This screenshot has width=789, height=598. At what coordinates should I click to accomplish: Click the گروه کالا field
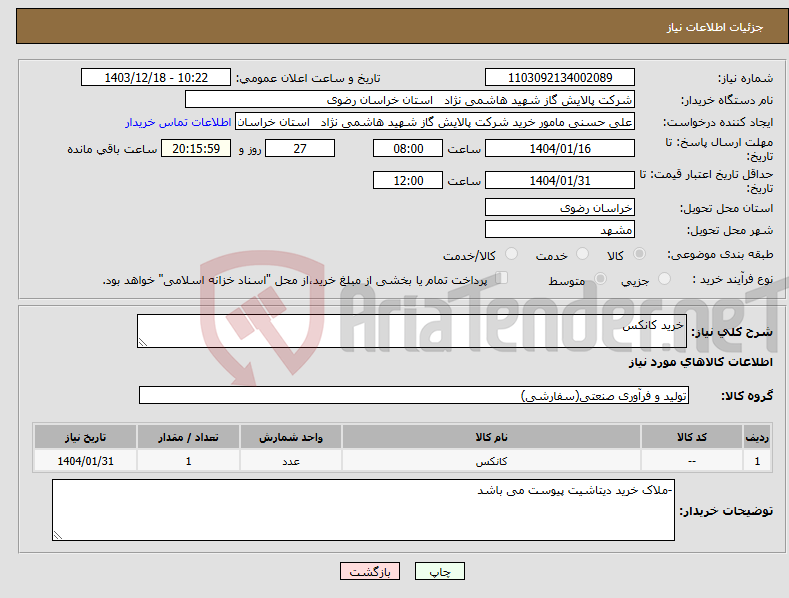tap(414, 396)
